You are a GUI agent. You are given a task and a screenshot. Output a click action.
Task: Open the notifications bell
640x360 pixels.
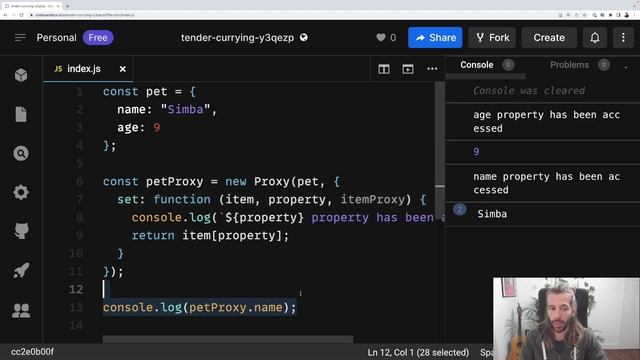pyautogui.click(x=595, y=38)
